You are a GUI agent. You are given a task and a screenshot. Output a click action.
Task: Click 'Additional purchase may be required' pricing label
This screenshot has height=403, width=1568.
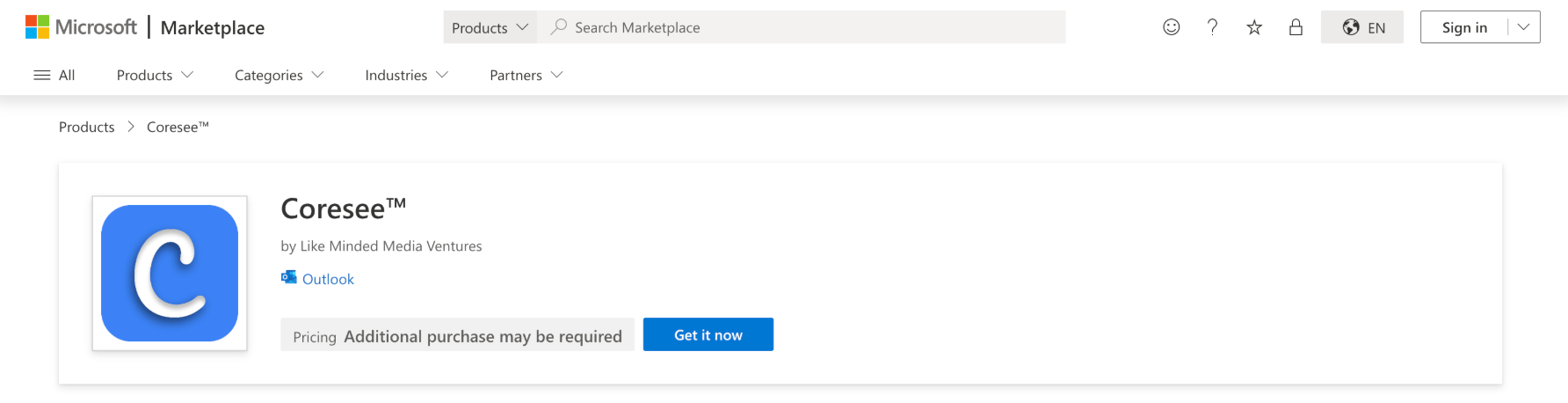tap(483, 336)
